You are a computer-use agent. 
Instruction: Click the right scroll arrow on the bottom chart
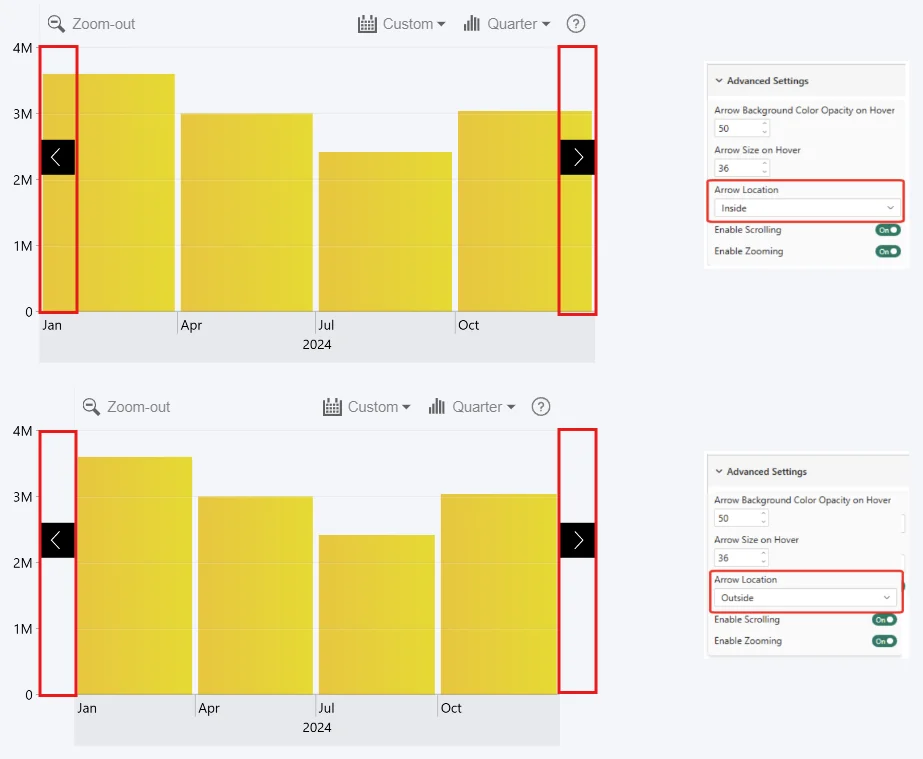point(578,540)
